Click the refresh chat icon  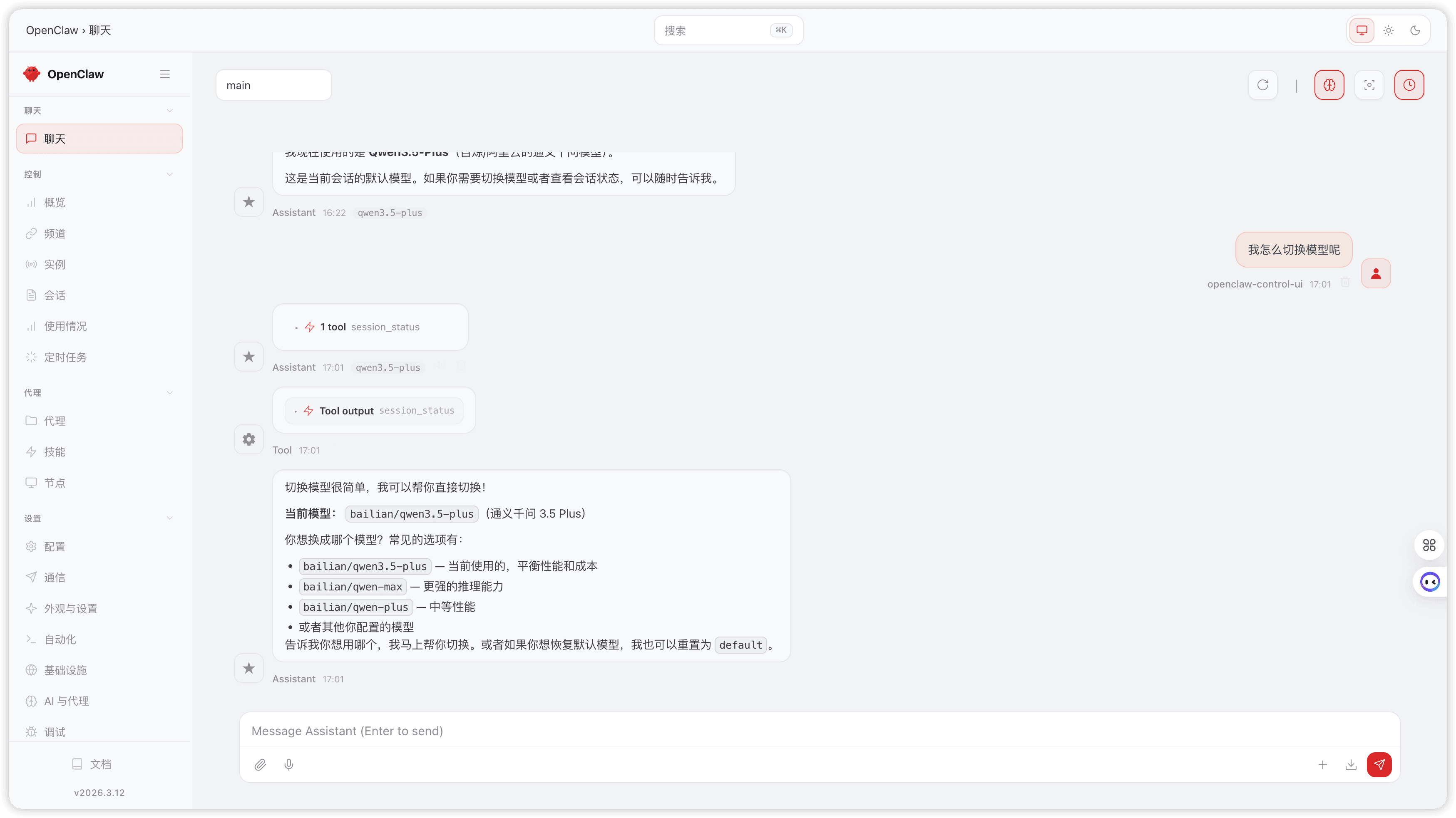[x=1262, y=85]
